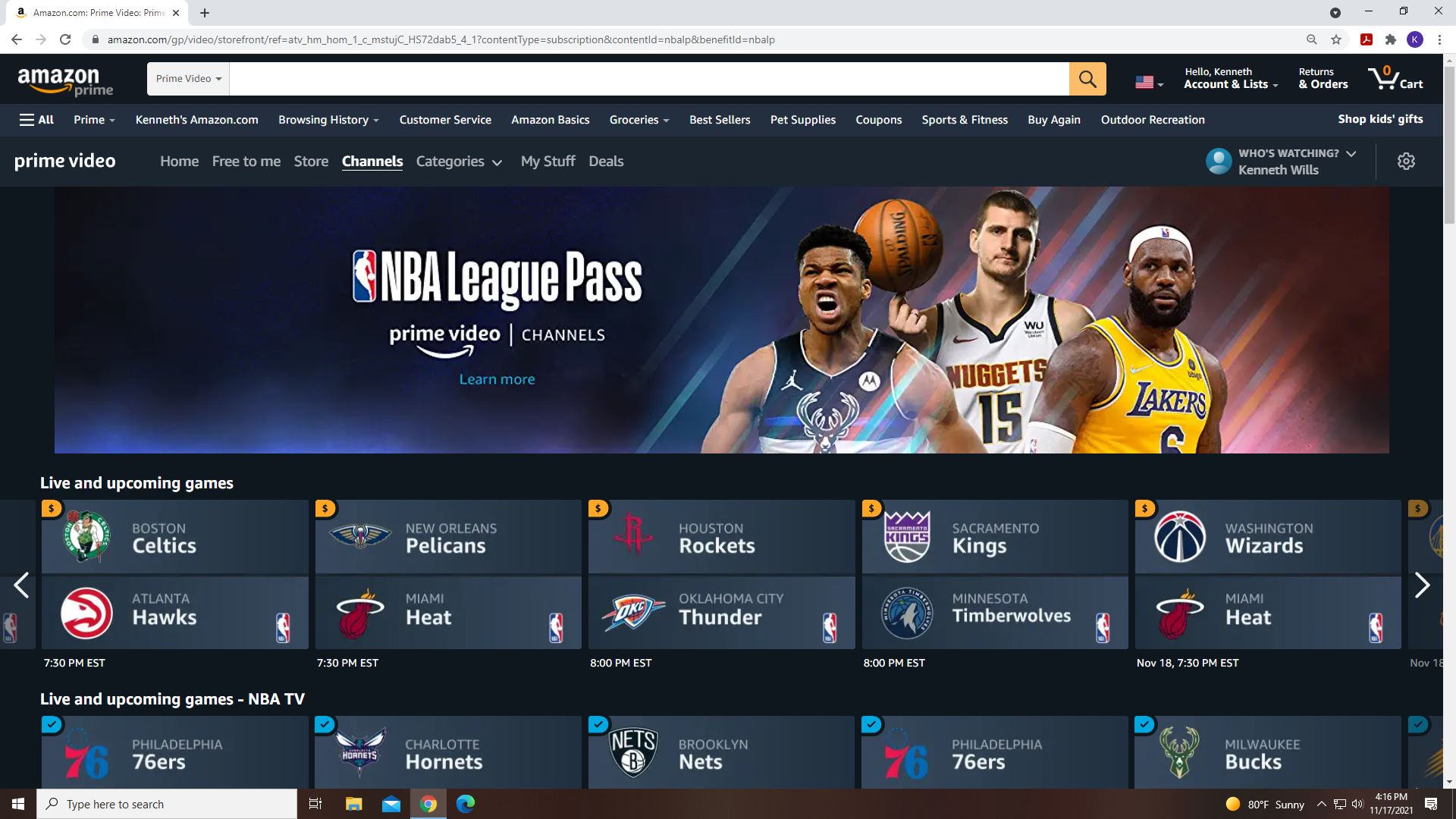Click inside the Amazon search field
Image resolution: width=1456 pixels, height=819 pixels.
click(x=648, y=79)
